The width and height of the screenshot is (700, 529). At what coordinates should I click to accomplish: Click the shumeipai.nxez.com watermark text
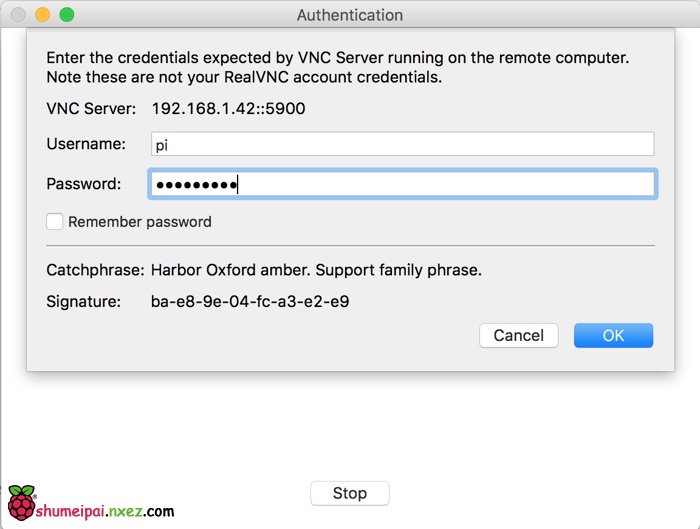105,511
